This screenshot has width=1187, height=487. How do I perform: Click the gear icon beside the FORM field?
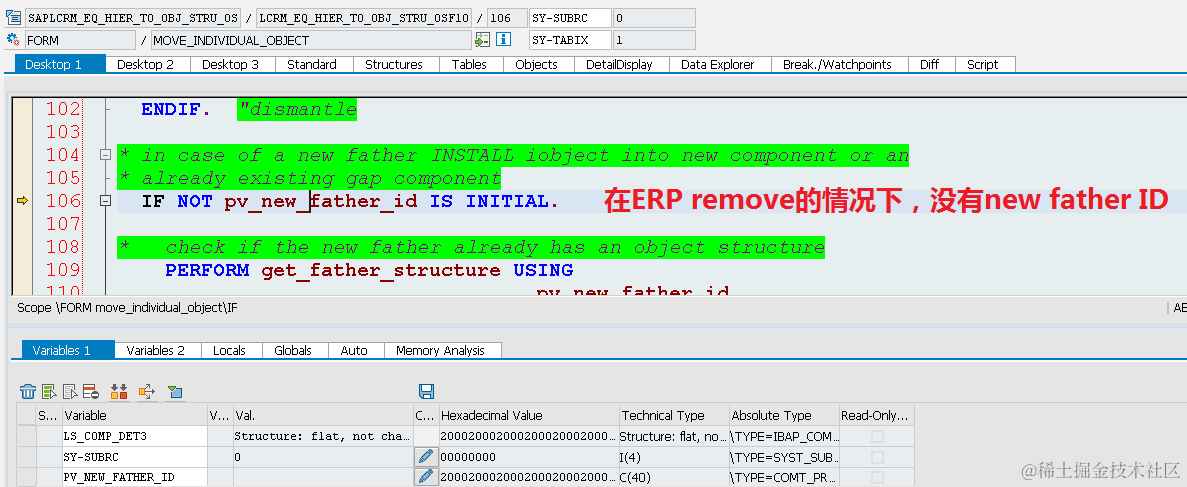coord(13,39)
